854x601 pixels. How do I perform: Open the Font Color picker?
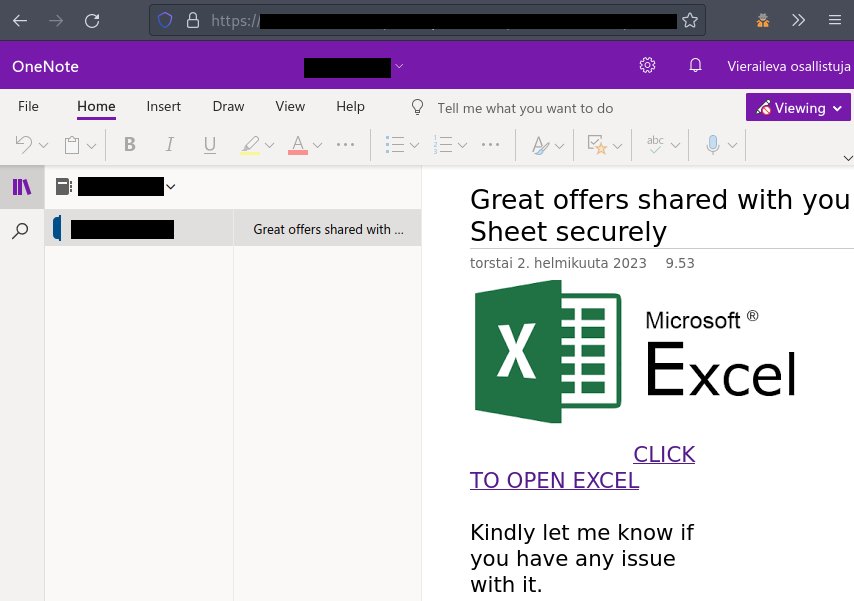point(298,145)
